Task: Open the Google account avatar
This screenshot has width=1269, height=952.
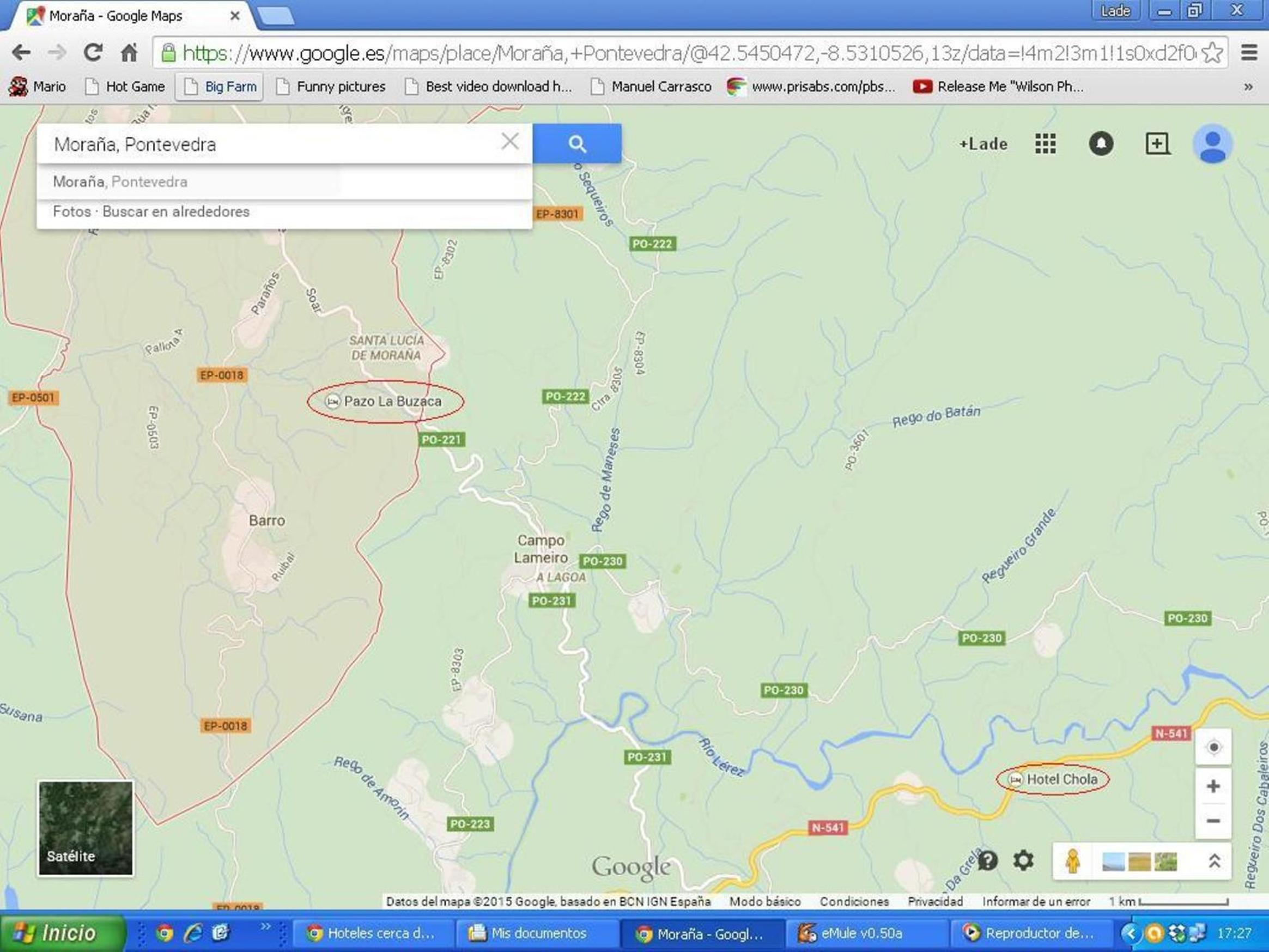Action: [1212, 143]
